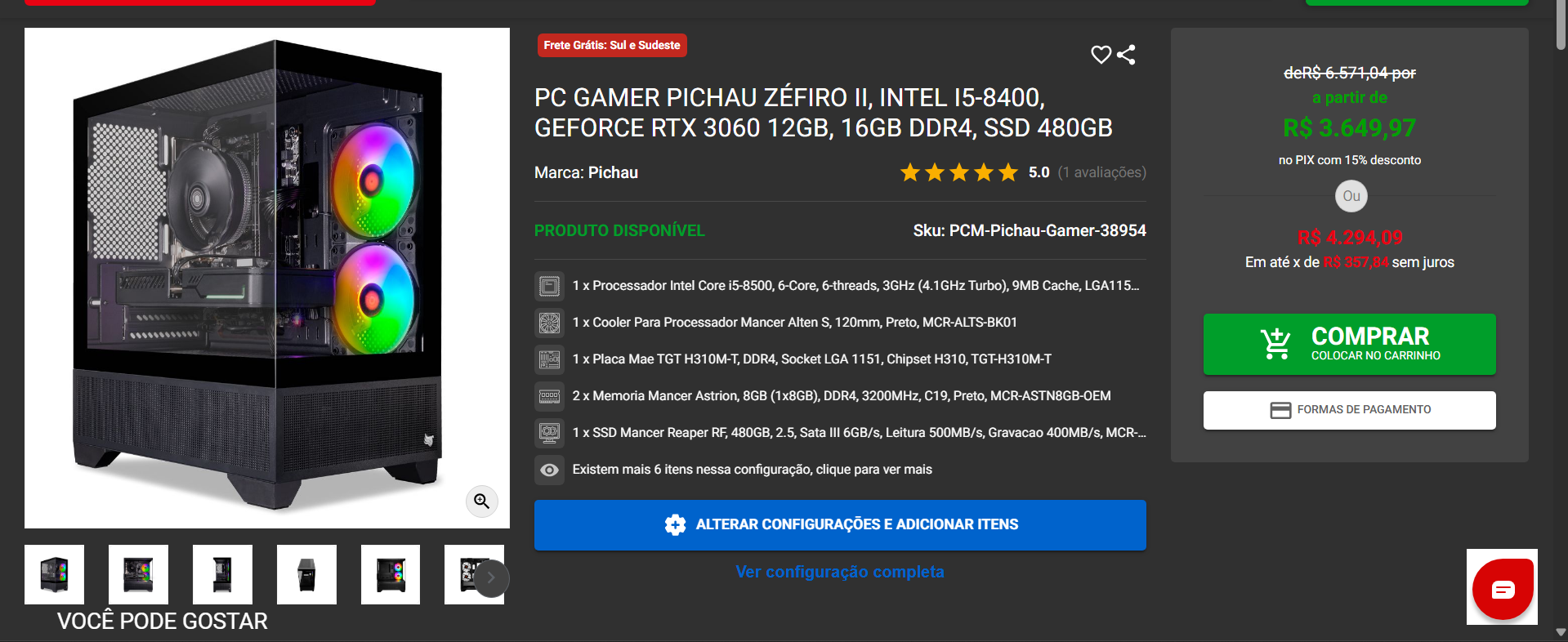Image resolution: width=1568 pixels, height=642 pixels.
Task: Click the page vertical scrollbar thumb
Action: point(1561,25)
